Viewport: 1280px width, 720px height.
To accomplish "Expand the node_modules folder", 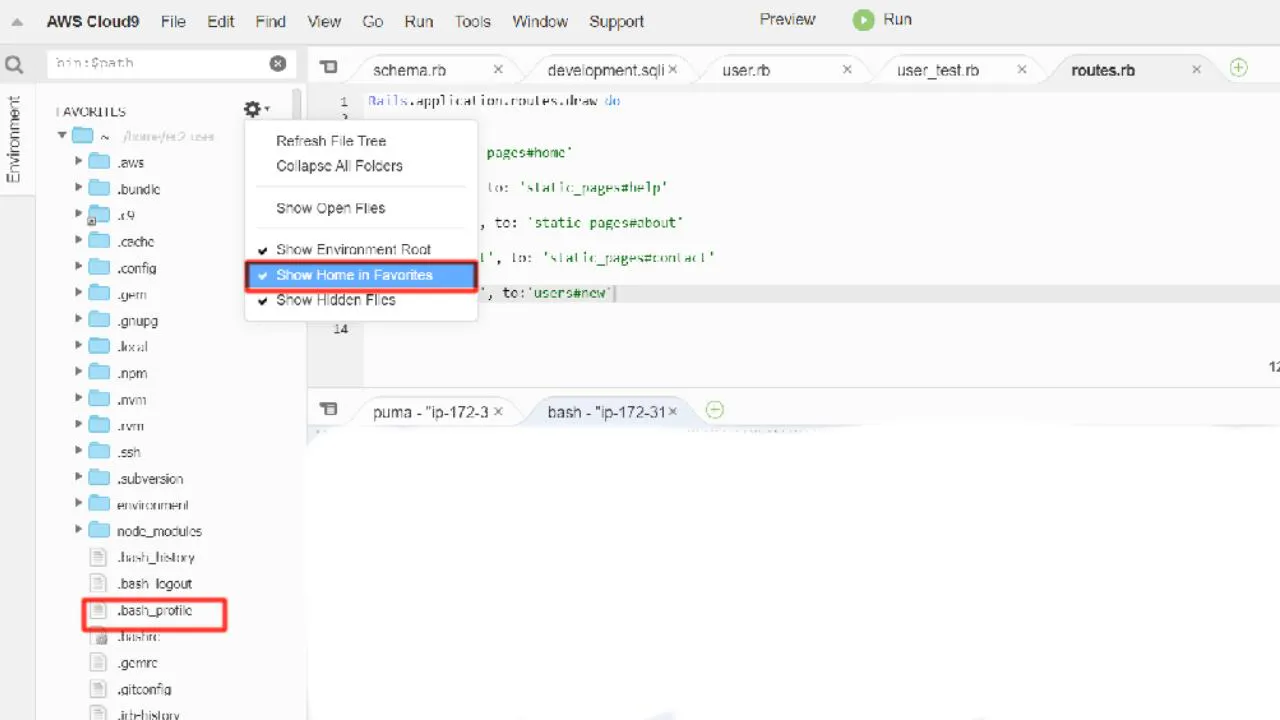I will tap(78, 530).
